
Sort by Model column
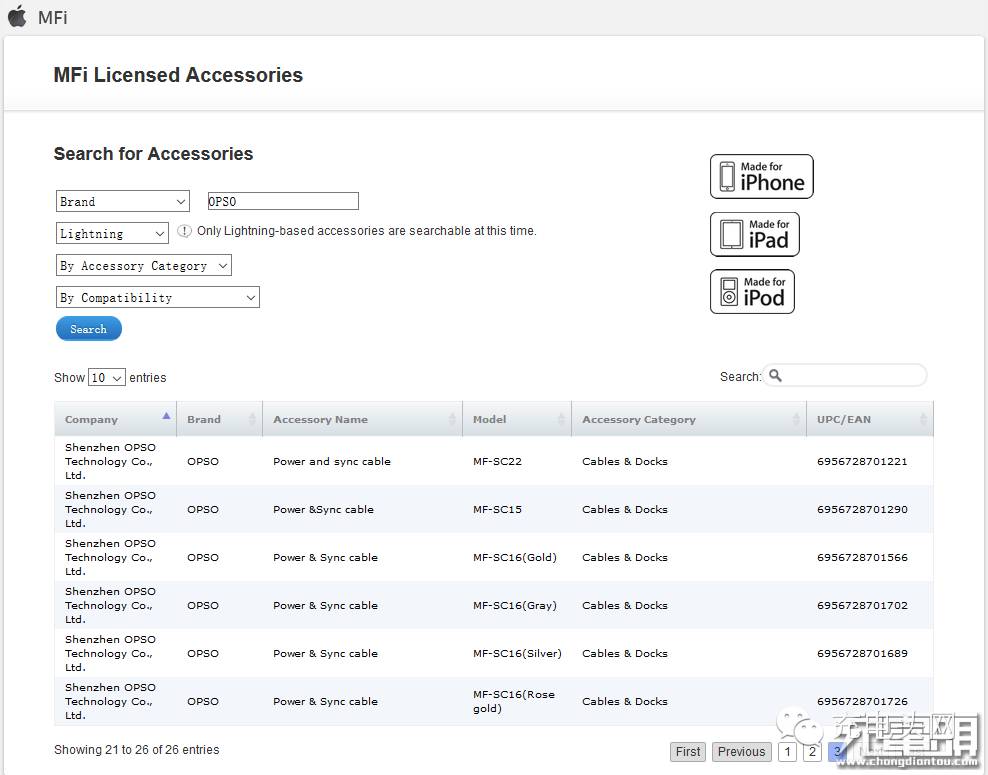tap(517, 419)
